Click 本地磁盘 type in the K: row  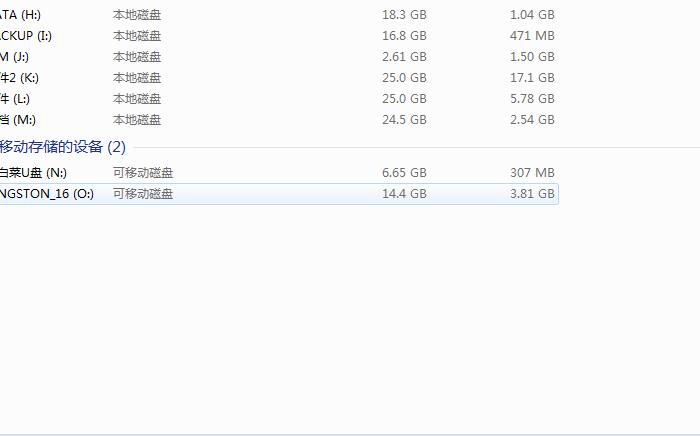[137, 78]
